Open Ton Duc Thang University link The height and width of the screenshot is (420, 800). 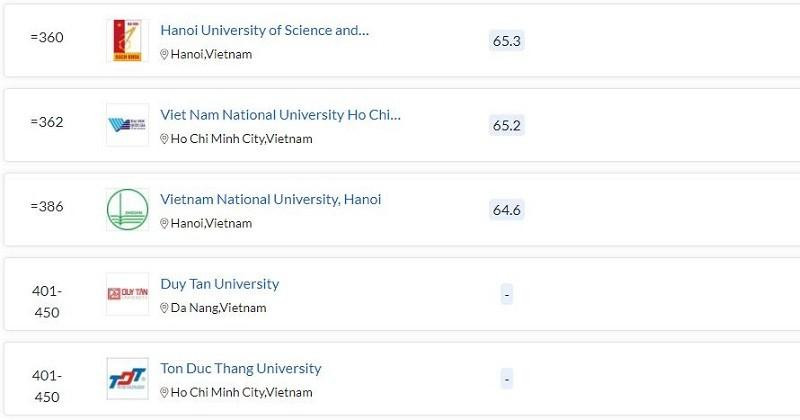tap(240, 368)
